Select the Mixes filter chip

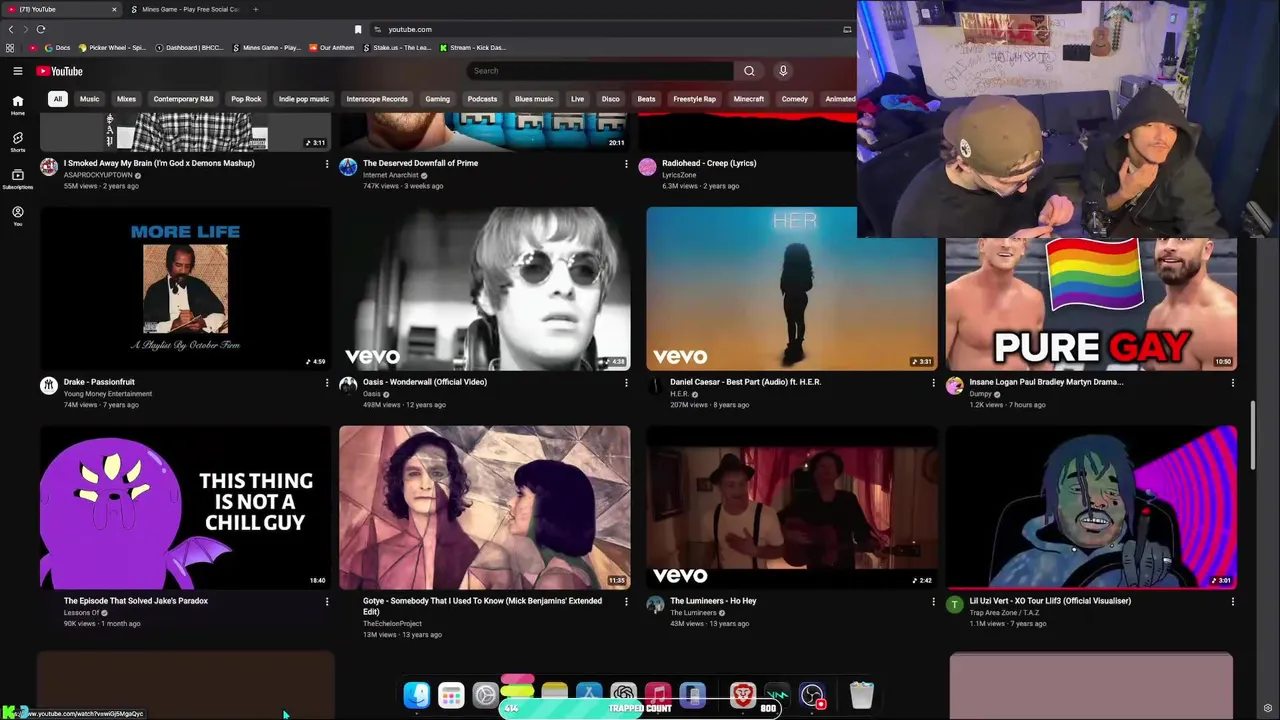pyautogui.click(x=126, y=99)
